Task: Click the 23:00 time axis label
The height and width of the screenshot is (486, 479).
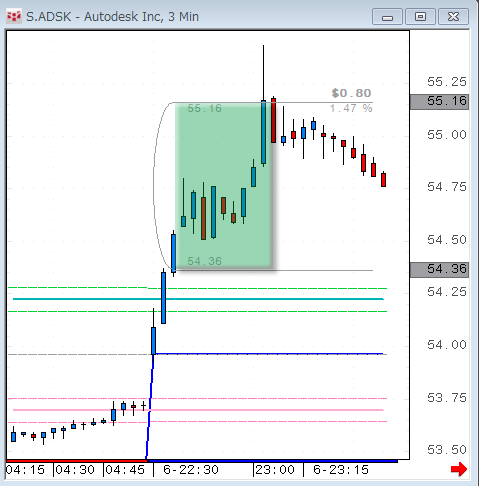Action: click(x=275, y=470)
